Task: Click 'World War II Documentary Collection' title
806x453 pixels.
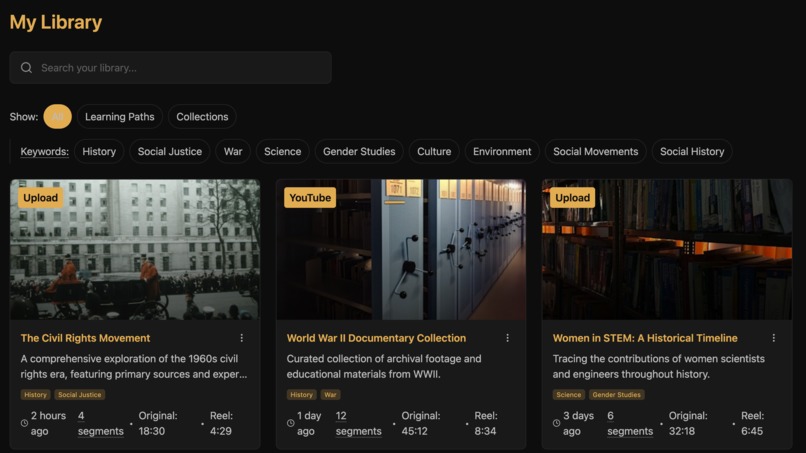Action: coord(376,338)
